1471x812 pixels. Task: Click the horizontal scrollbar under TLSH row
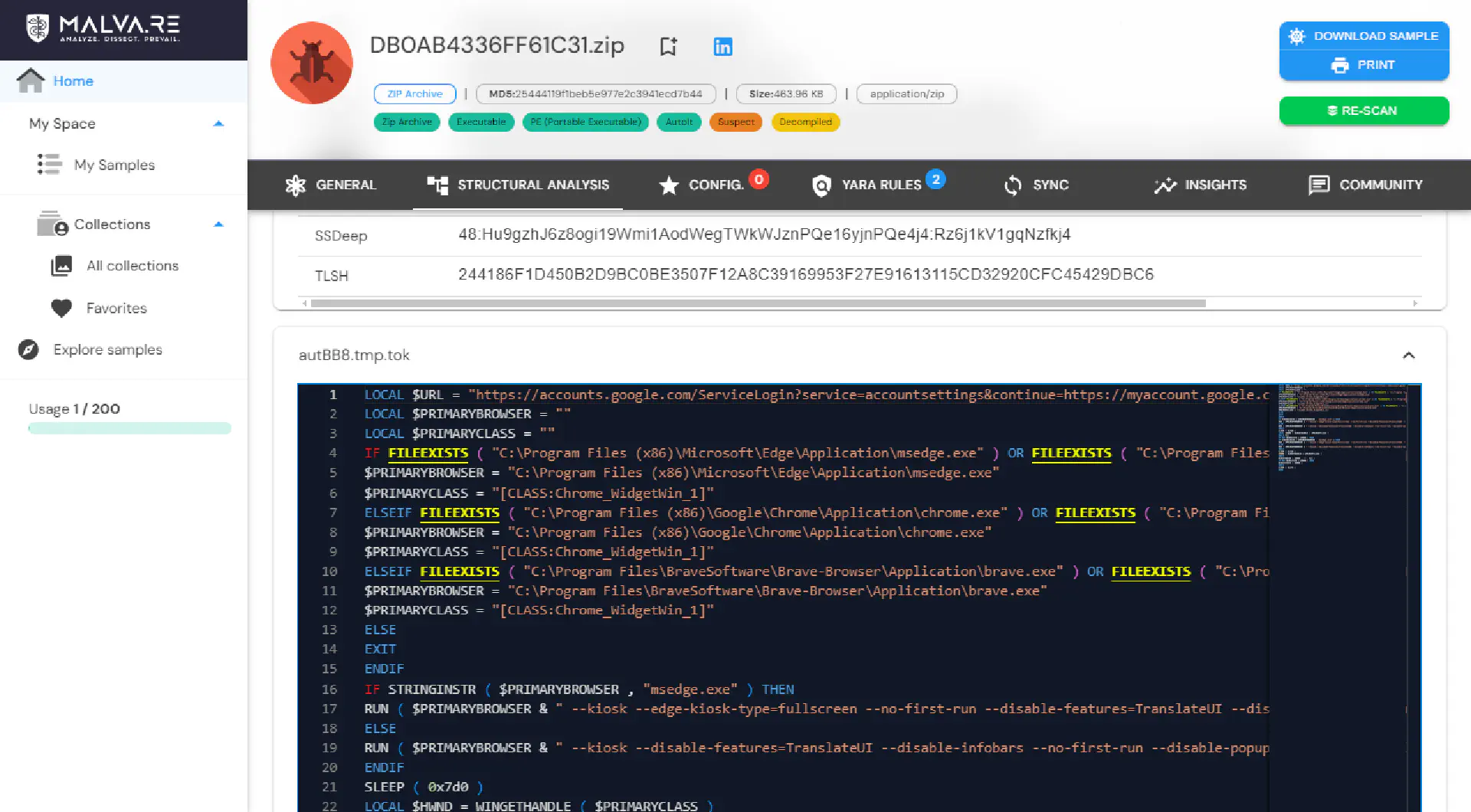click(758, 303)
